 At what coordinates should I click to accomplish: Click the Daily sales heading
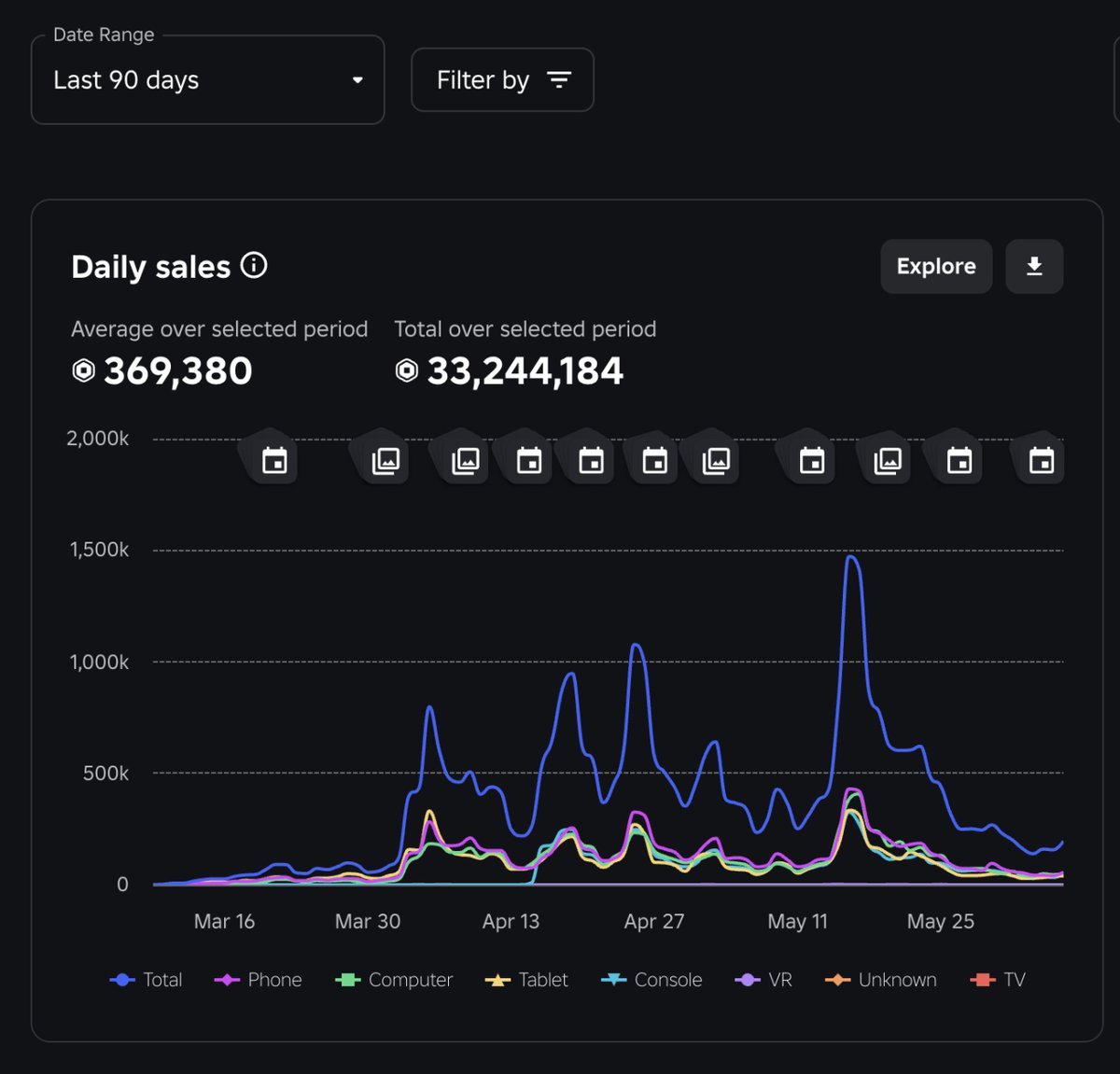(x=151, y=268)
